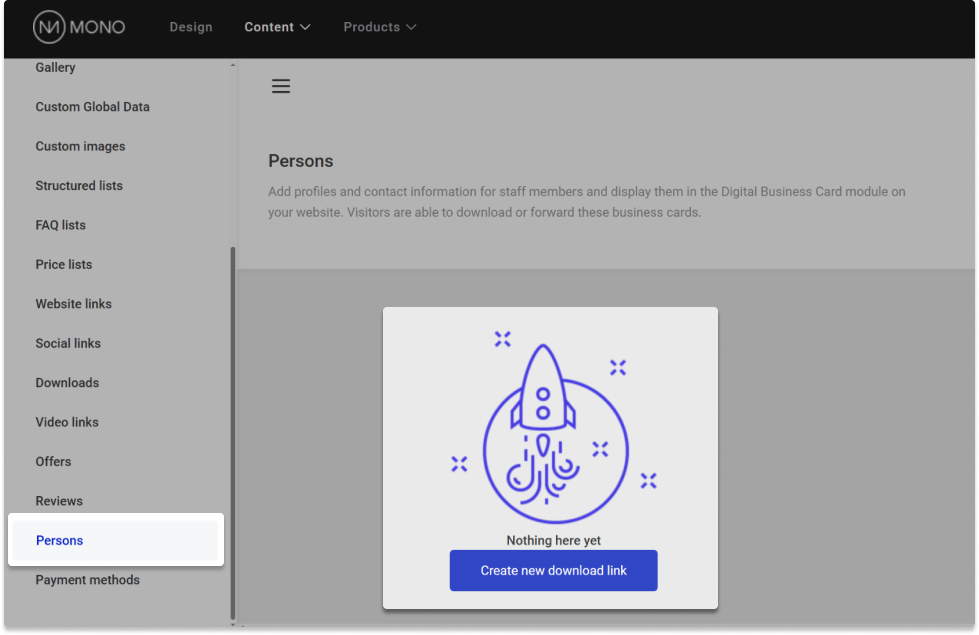Navigate to Website links
Screen dimensions: 979x635
point(74,304)
